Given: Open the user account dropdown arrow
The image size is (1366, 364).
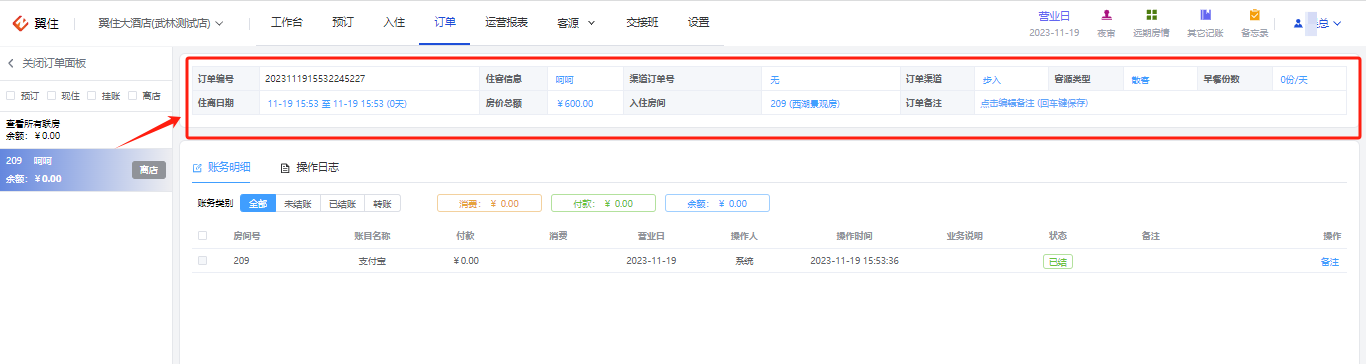Looking at the screenshot, I should tap(1337, 23).
